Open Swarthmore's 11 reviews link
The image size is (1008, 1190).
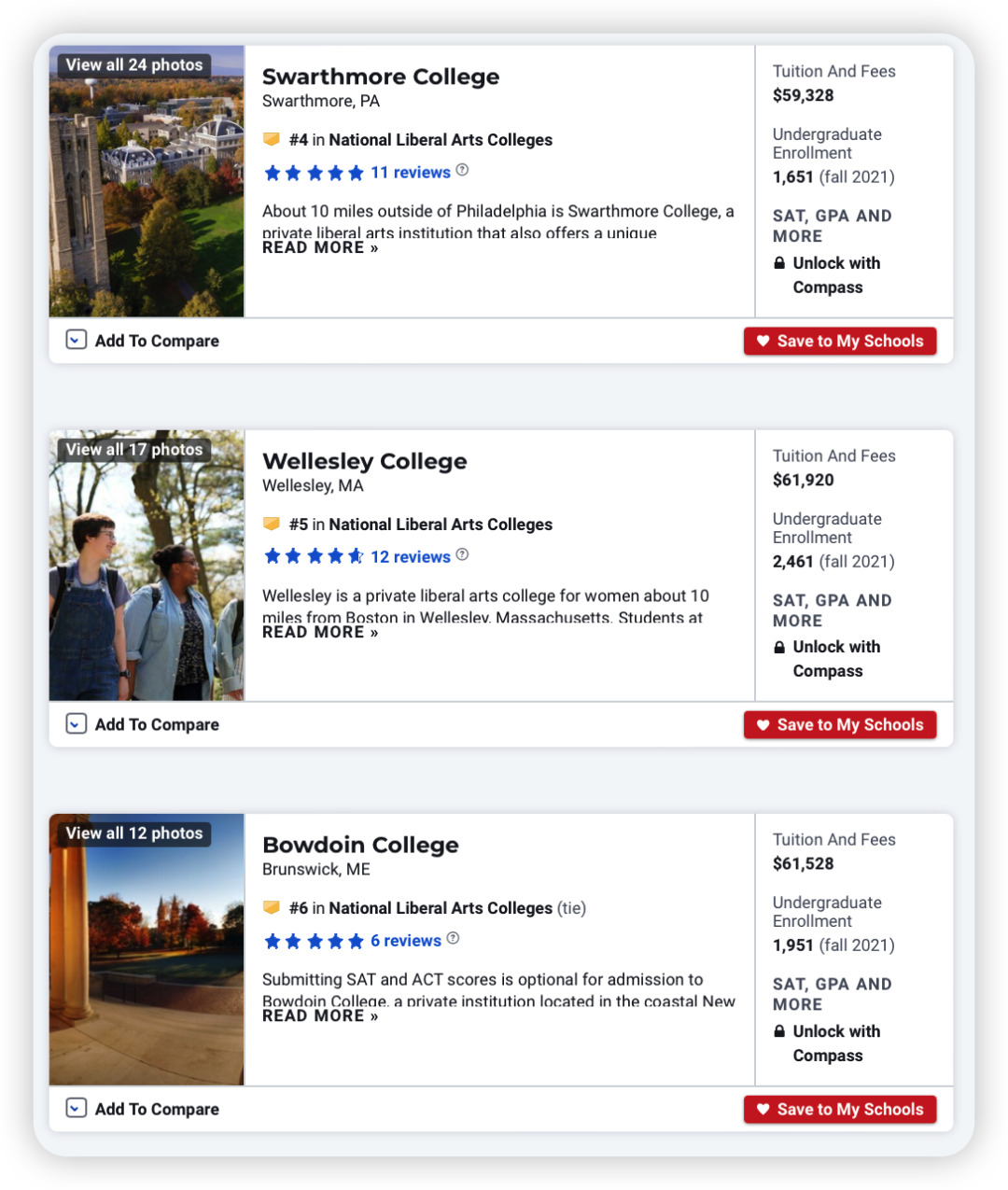tap(411, 173)
